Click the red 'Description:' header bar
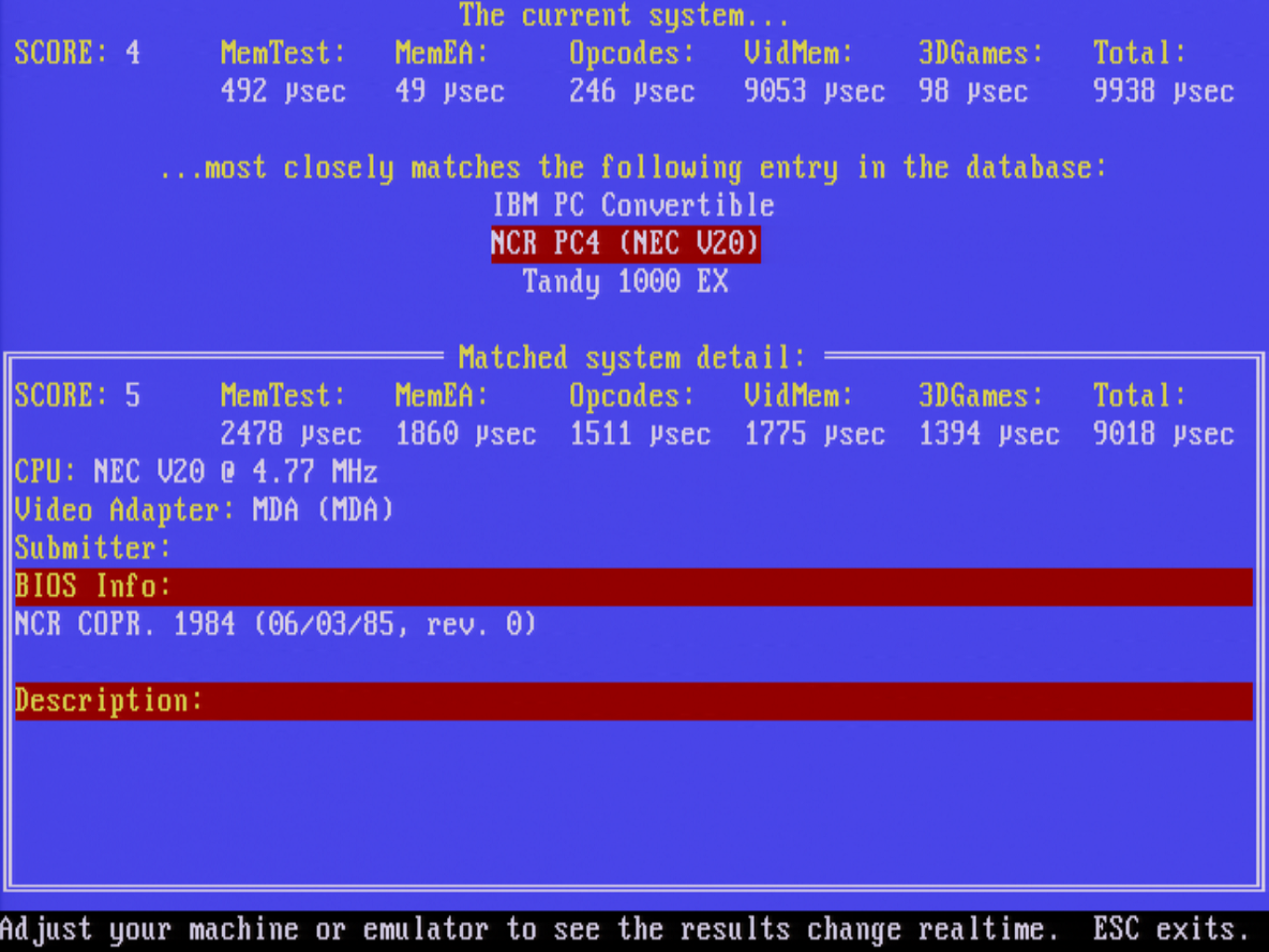The width and height of the screenshot is (1269, 952). point(634,701)
